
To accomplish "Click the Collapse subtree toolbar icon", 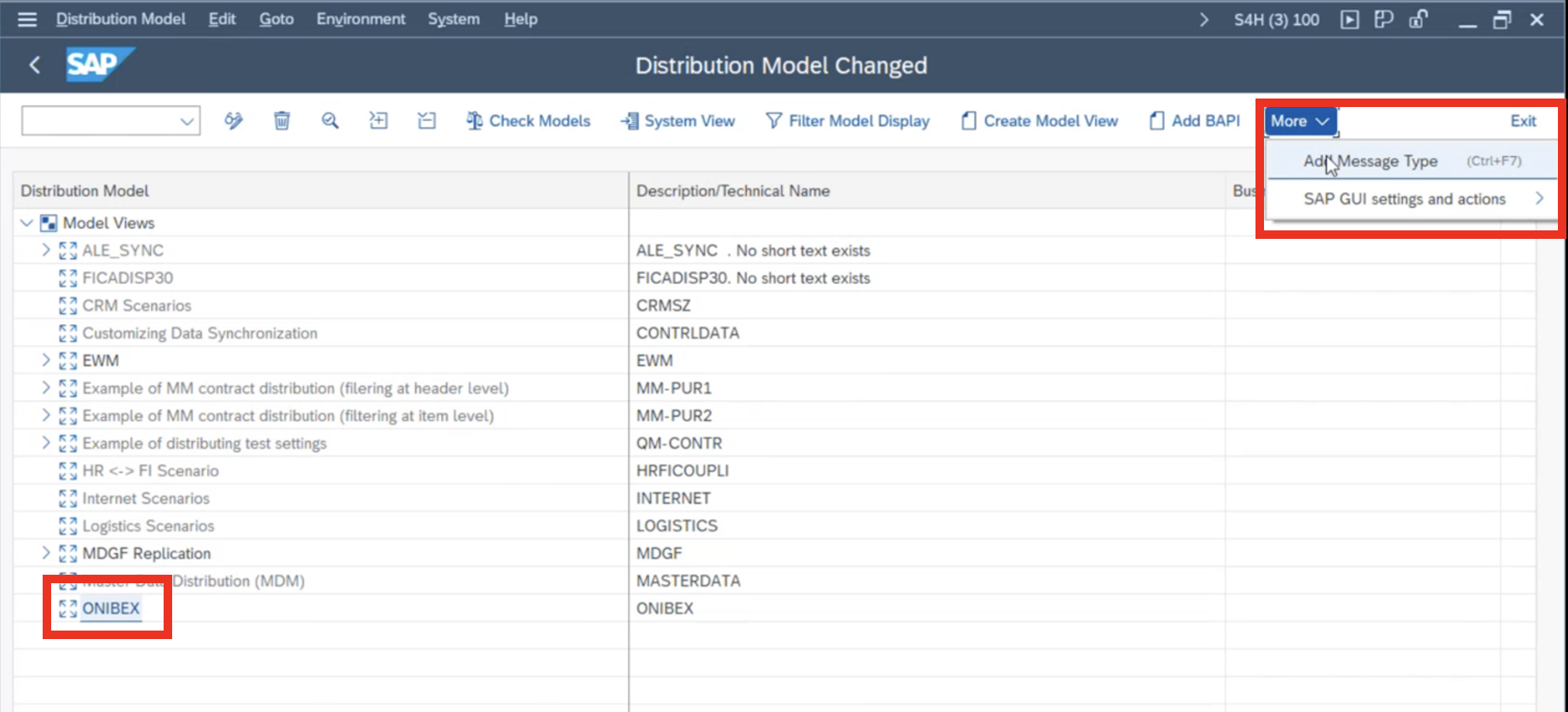I will pos(427,120).
